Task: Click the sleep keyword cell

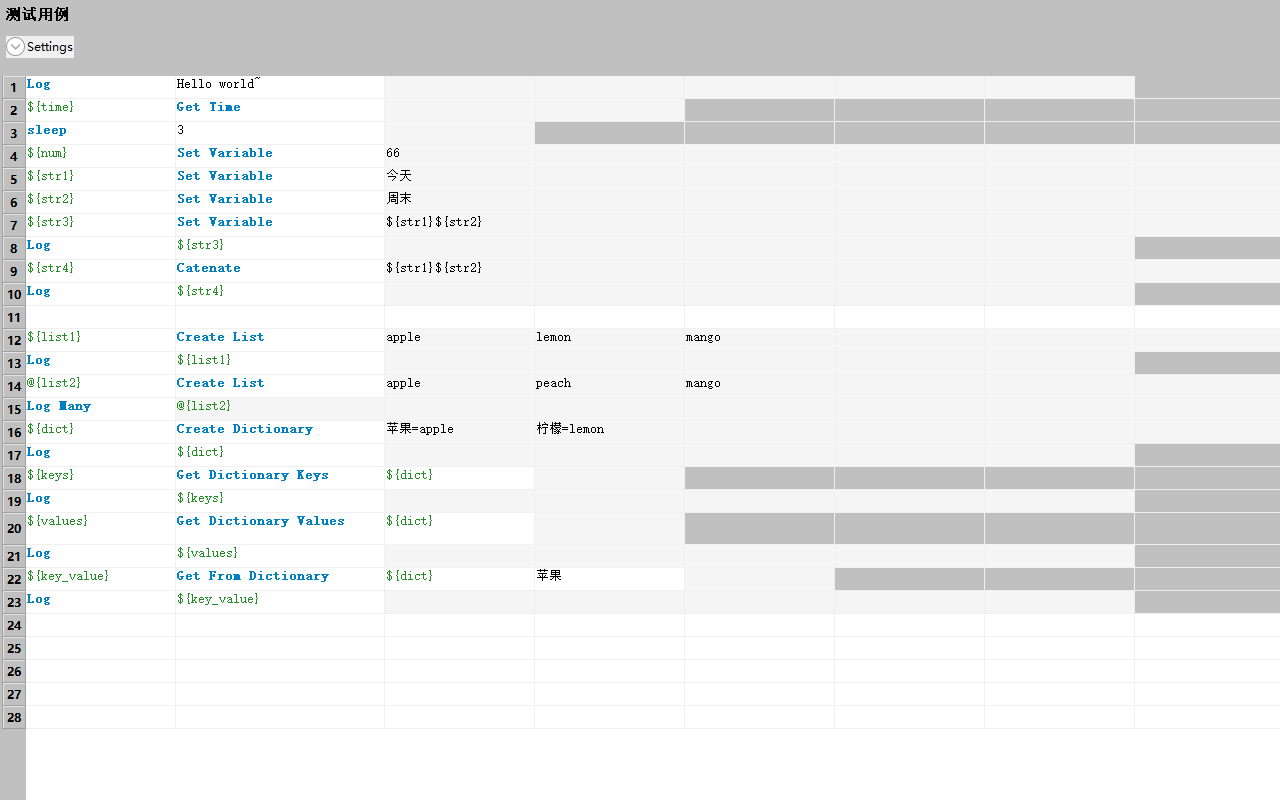Action: coord(100,133)
